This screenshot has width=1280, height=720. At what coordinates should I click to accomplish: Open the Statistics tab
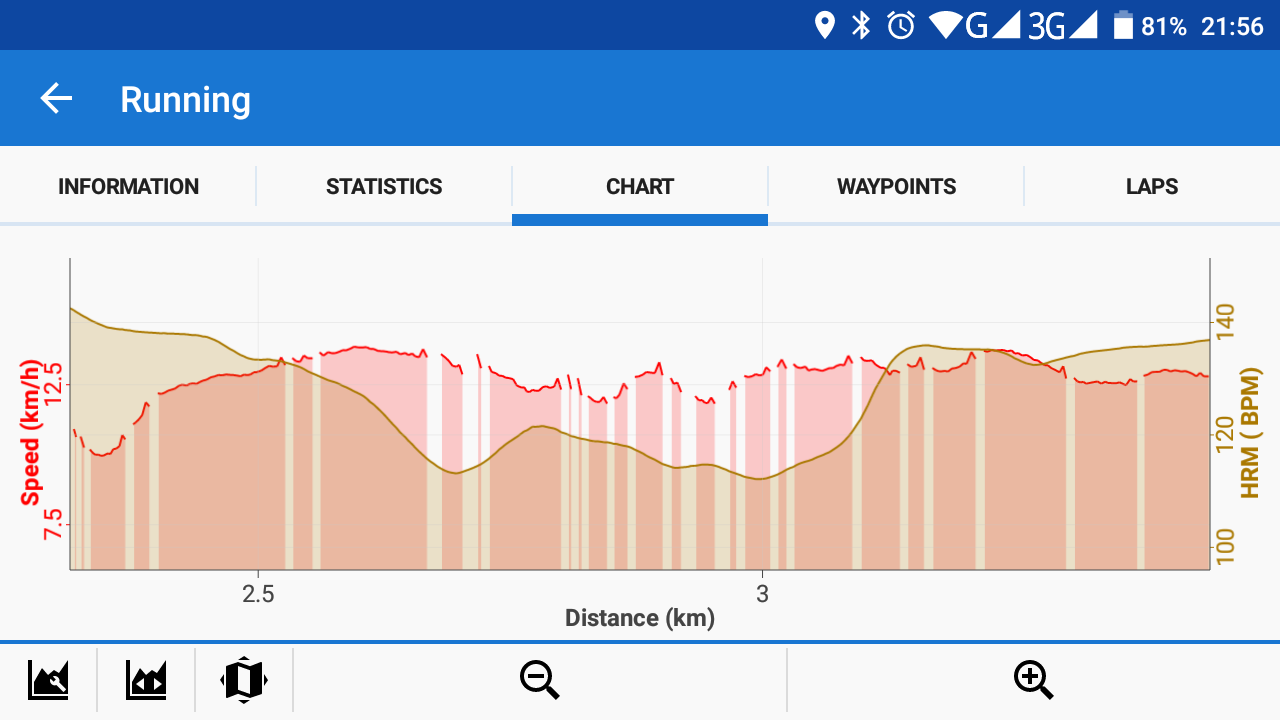coord(384,187)
